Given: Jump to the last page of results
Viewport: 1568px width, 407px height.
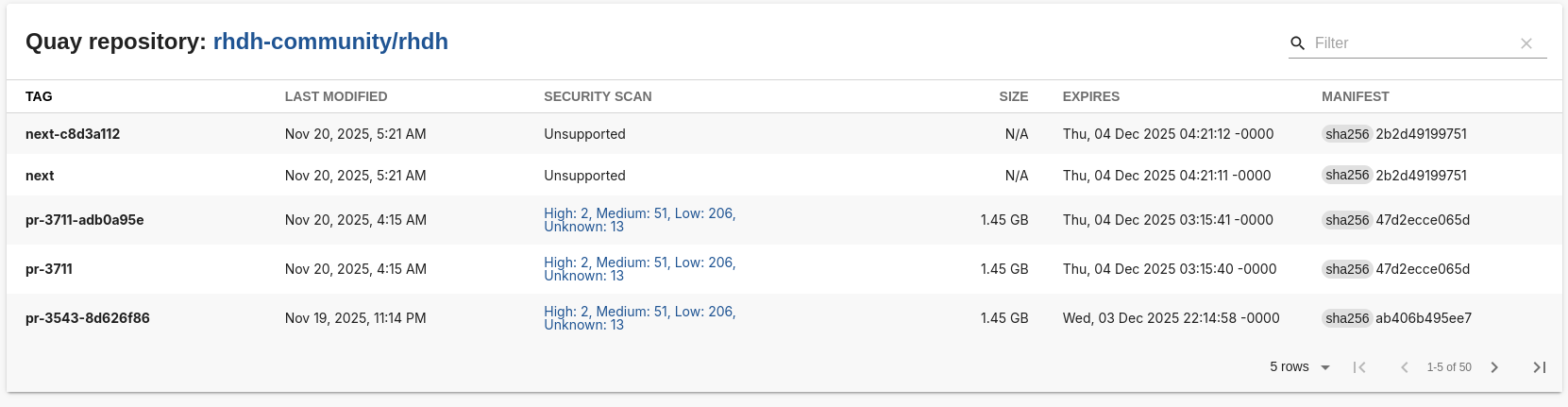Looking at the screenshot, I should pyautogui.click(x=1540, y=367).
